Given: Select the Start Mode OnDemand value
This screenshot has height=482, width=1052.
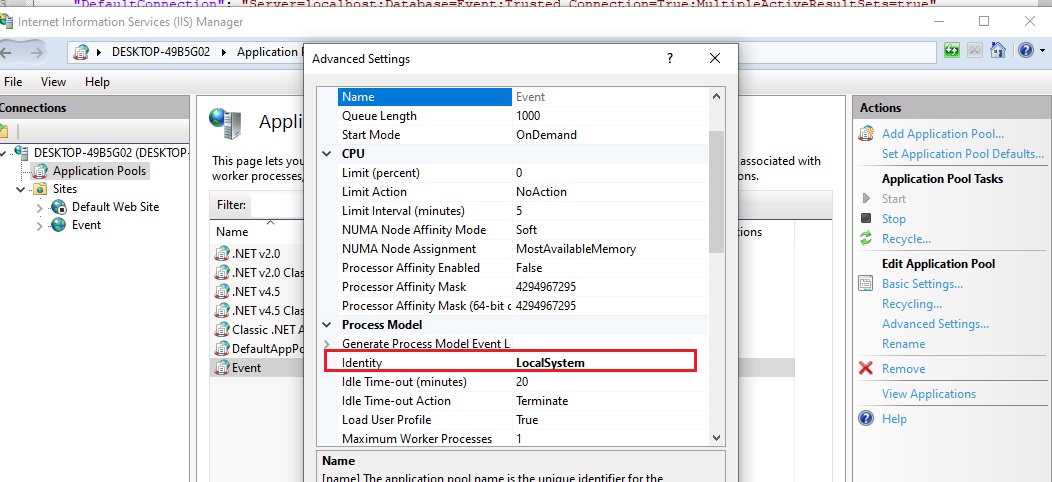Looking at the screenshot, I should point(546,135).
